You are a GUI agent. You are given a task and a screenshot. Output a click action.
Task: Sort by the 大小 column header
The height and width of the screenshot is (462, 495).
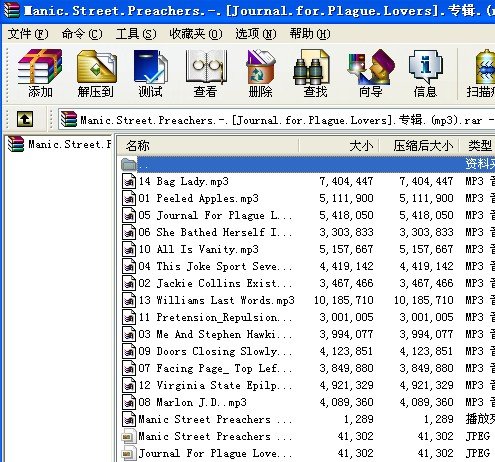click(x=339, y=146)
